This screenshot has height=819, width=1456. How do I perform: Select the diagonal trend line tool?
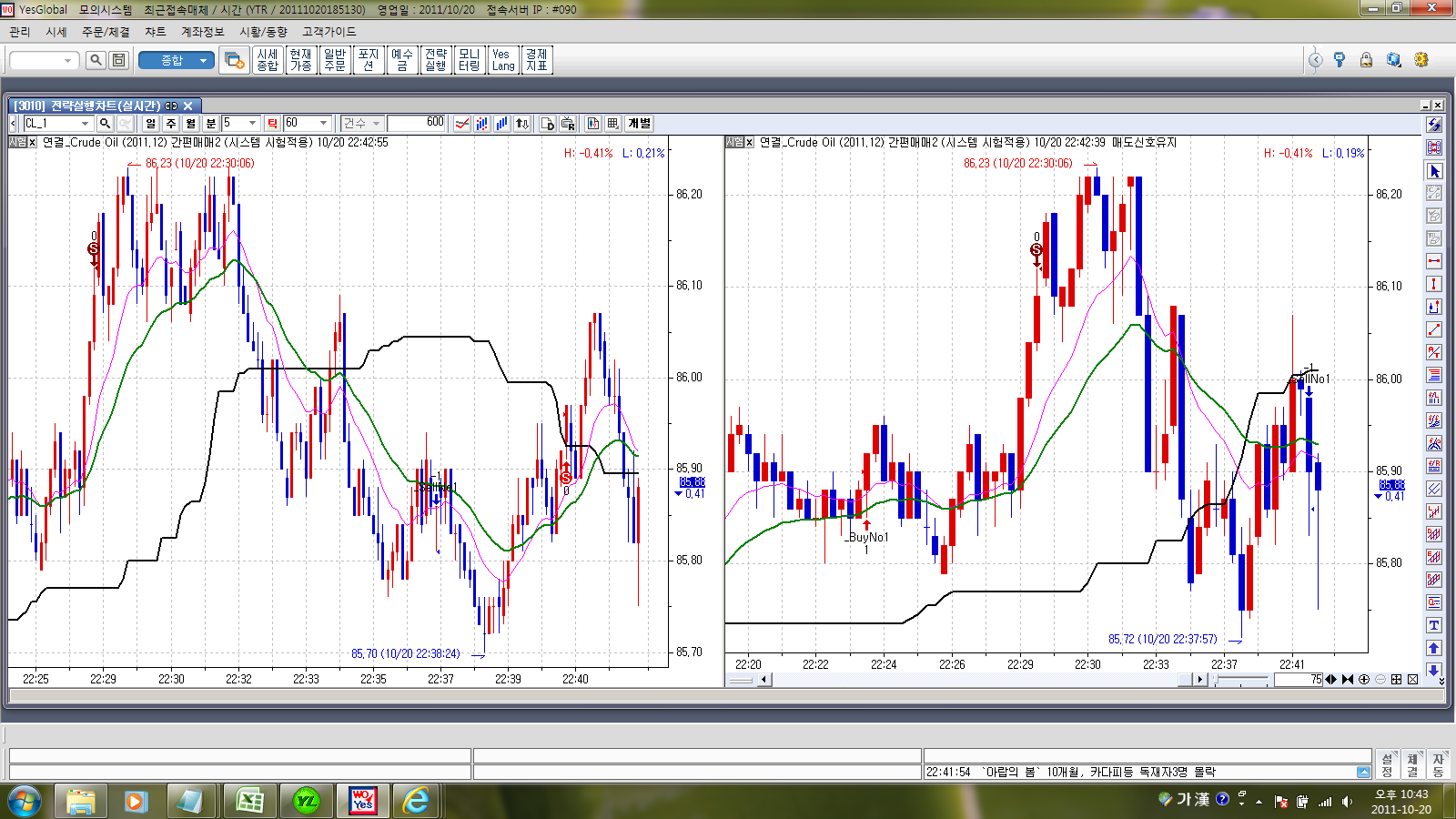1434,329
